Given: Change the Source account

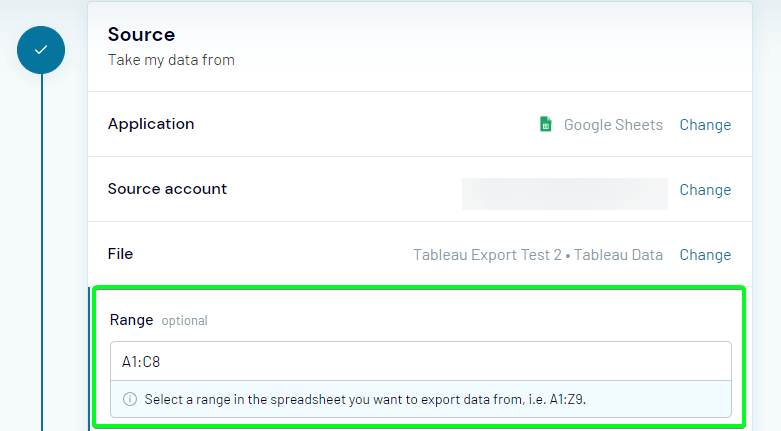Looking at the screenshot, I should pyautogui.click(x=705, y=190).
